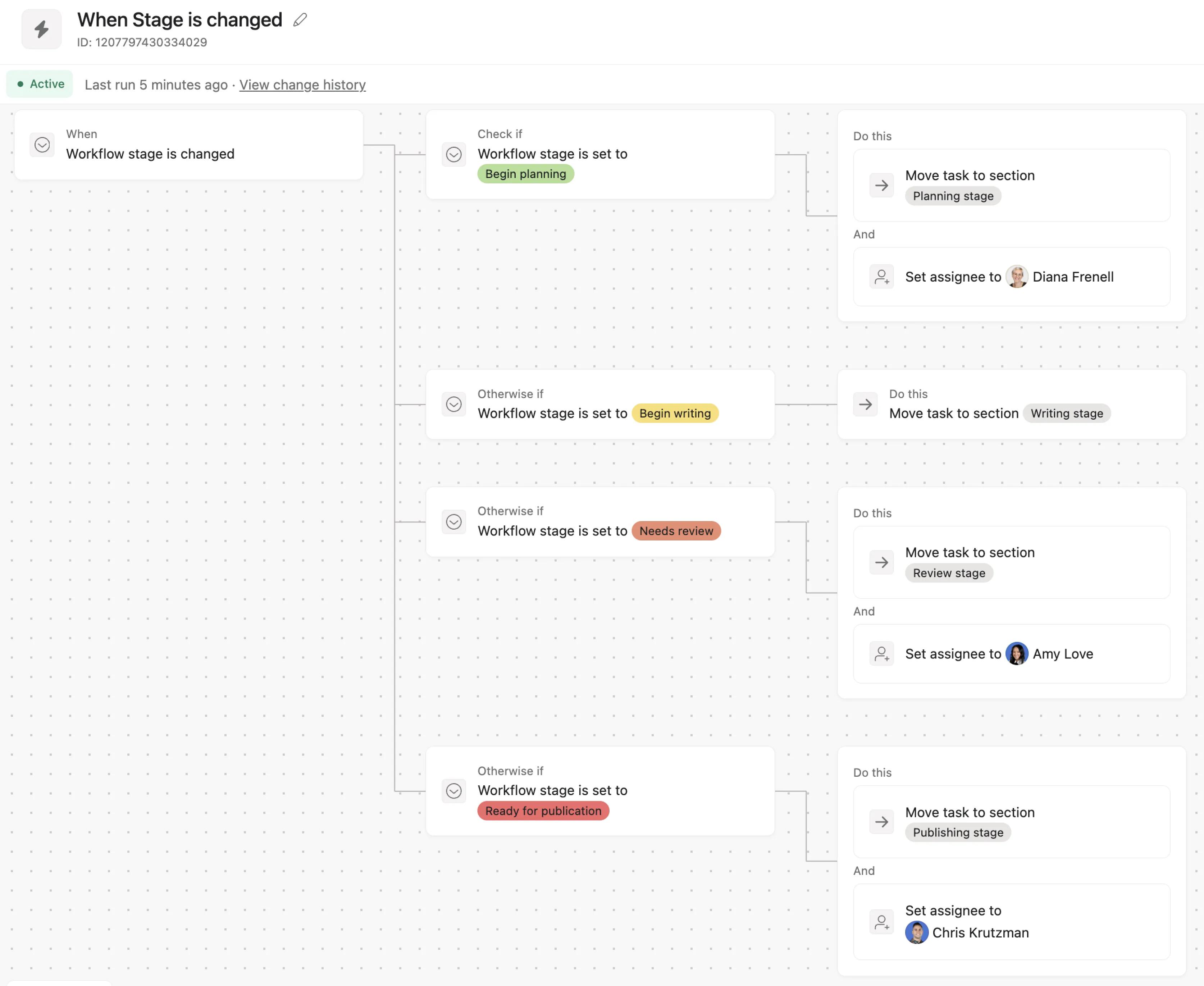Click the arrow icon beside Writing stage action
Viewport: 1204px width, 986px height.
point(865,405)
